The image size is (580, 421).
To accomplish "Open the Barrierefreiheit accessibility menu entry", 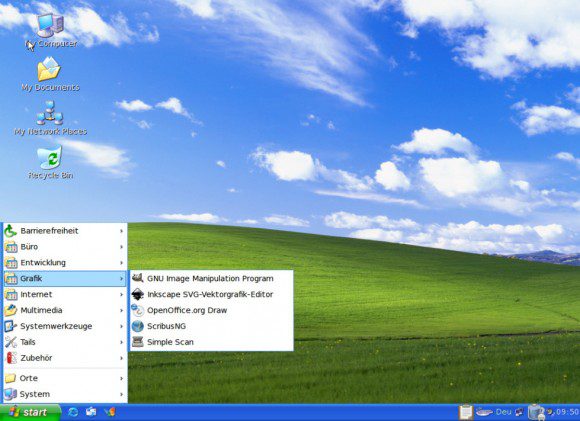I will (x=65, y=231).
